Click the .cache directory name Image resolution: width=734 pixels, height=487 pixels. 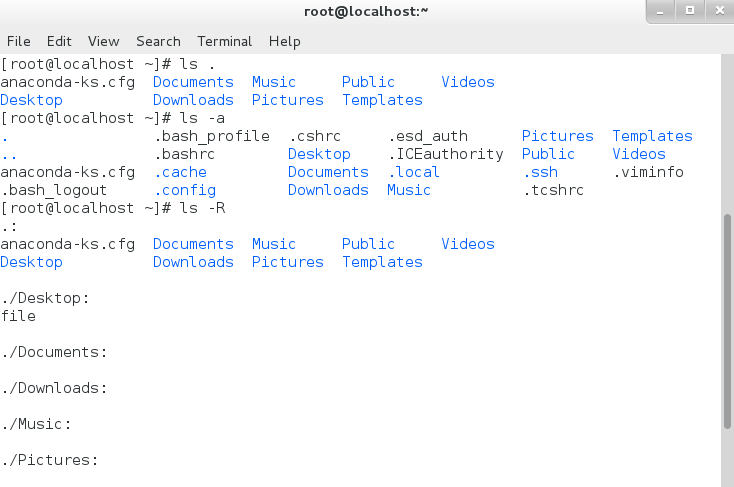[x=181, y=172]
